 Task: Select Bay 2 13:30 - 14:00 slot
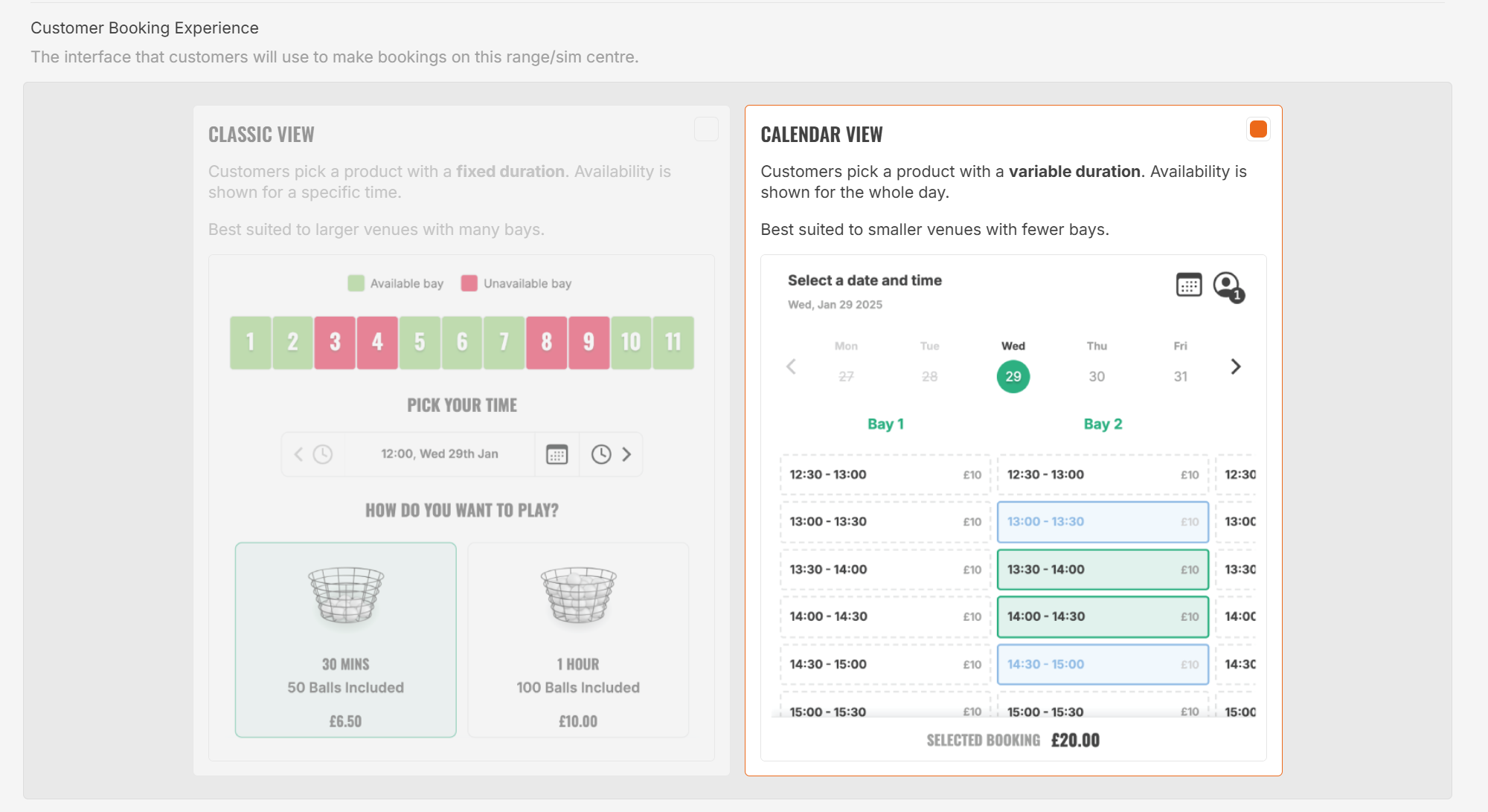coord(1103,570)
